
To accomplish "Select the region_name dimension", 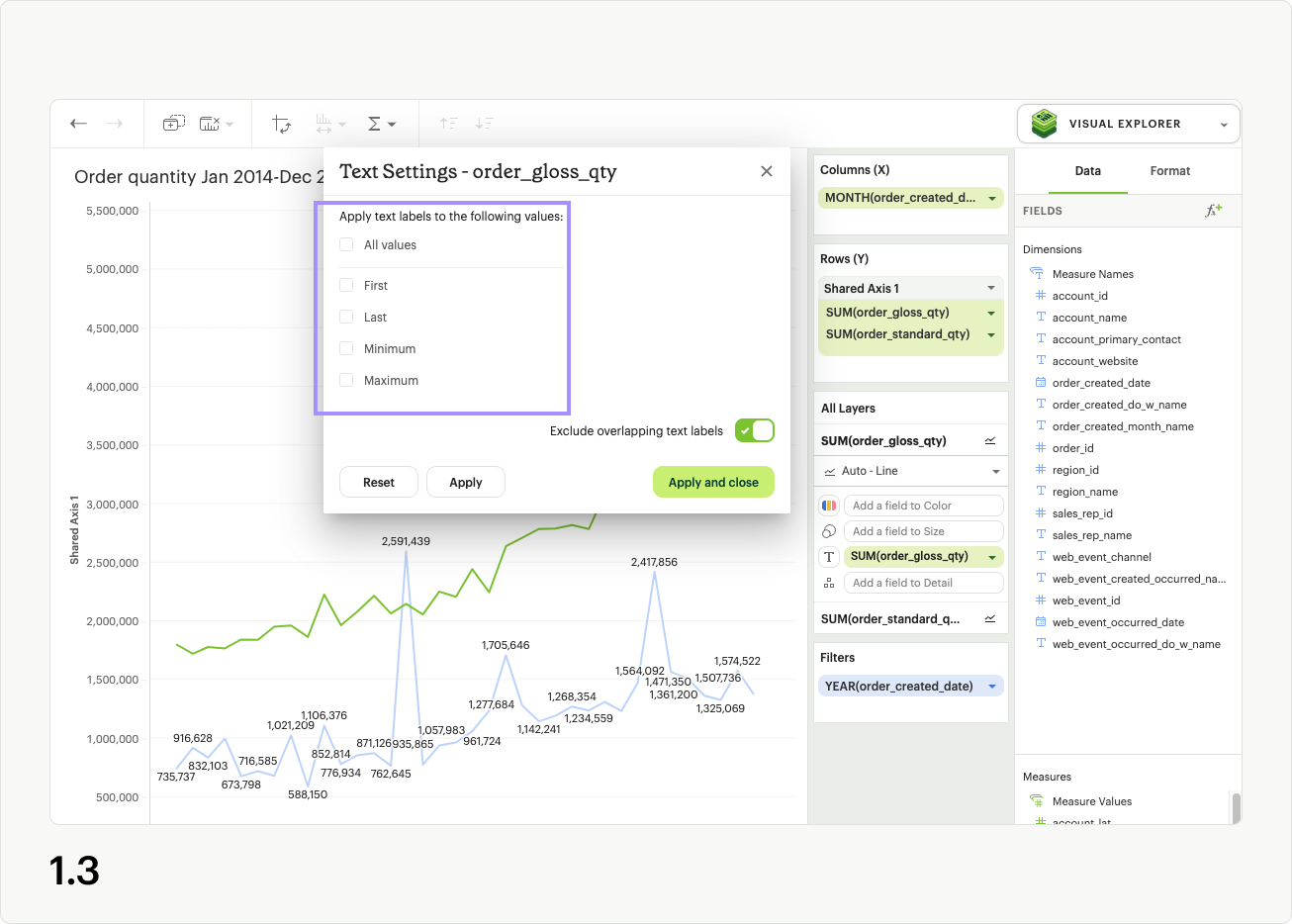I will click(1084, 492).
